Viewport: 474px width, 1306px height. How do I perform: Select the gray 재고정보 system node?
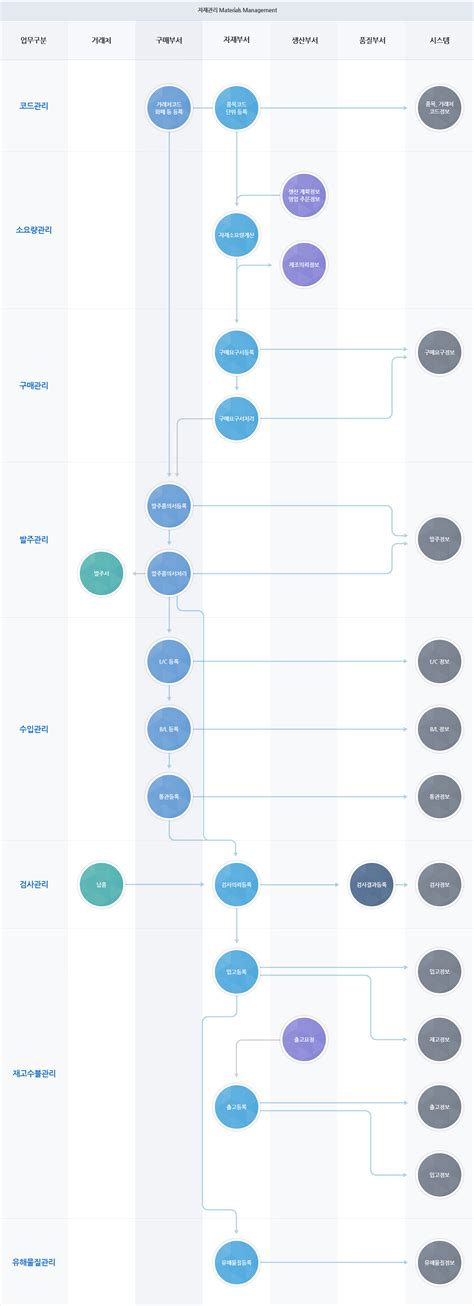tap(440, 1040)
